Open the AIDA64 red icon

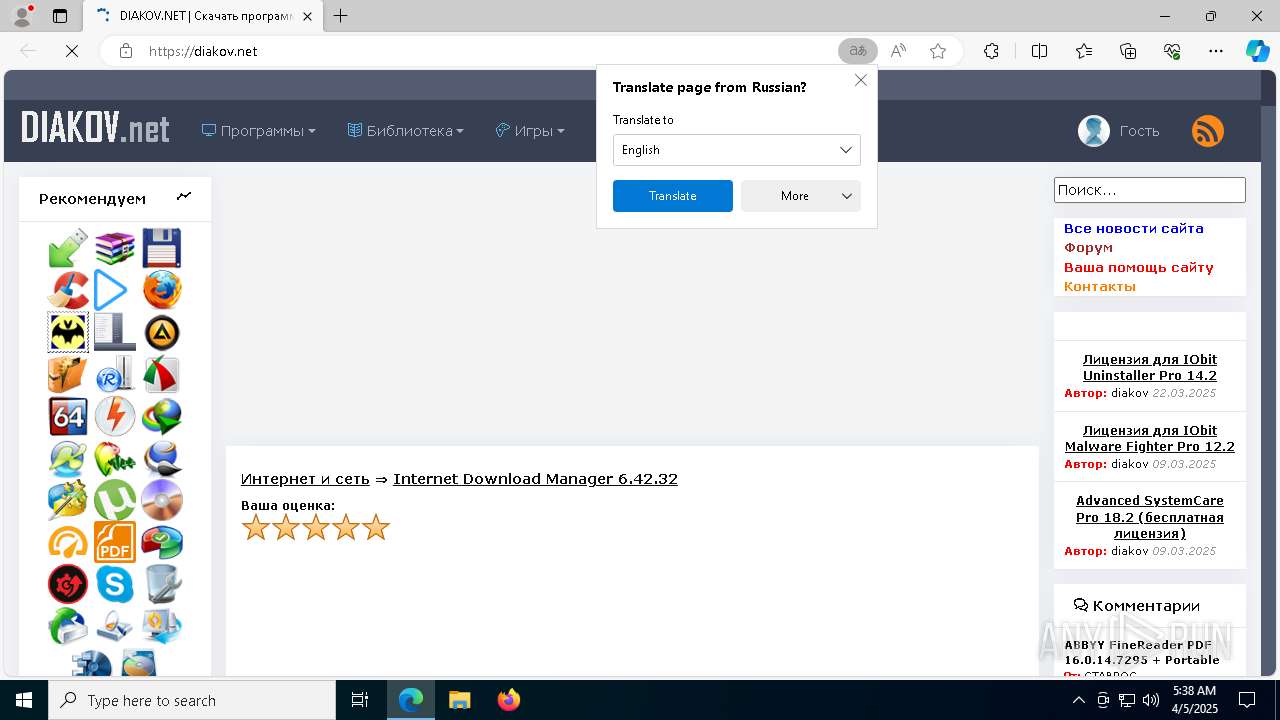pyautogui.click(x=68, y=416)
